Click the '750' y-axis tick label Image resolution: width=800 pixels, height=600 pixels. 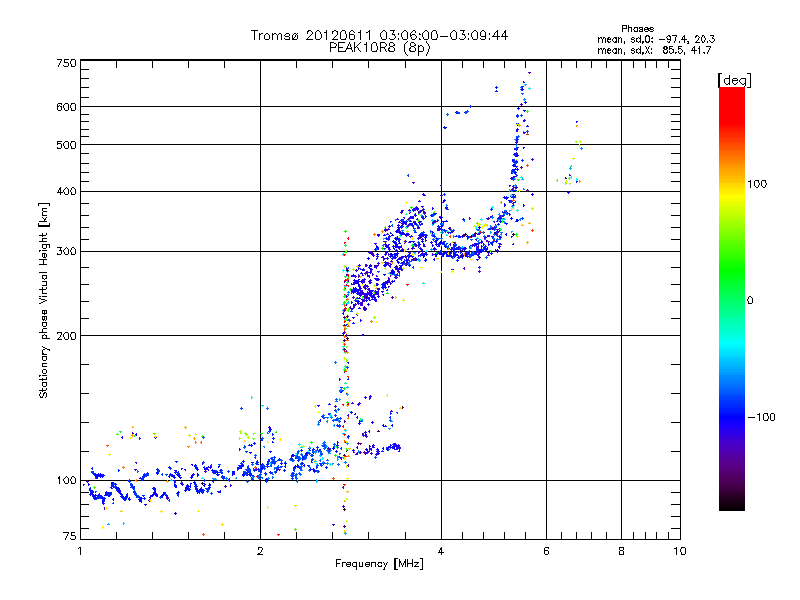[x=67, y=63]
